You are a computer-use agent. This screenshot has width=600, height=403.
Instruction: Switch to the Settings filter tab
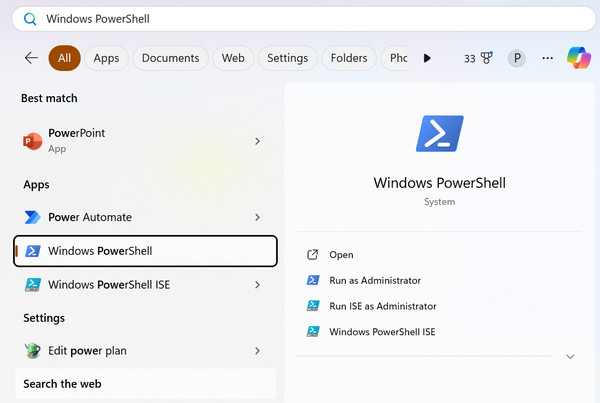tap(287, 58)
